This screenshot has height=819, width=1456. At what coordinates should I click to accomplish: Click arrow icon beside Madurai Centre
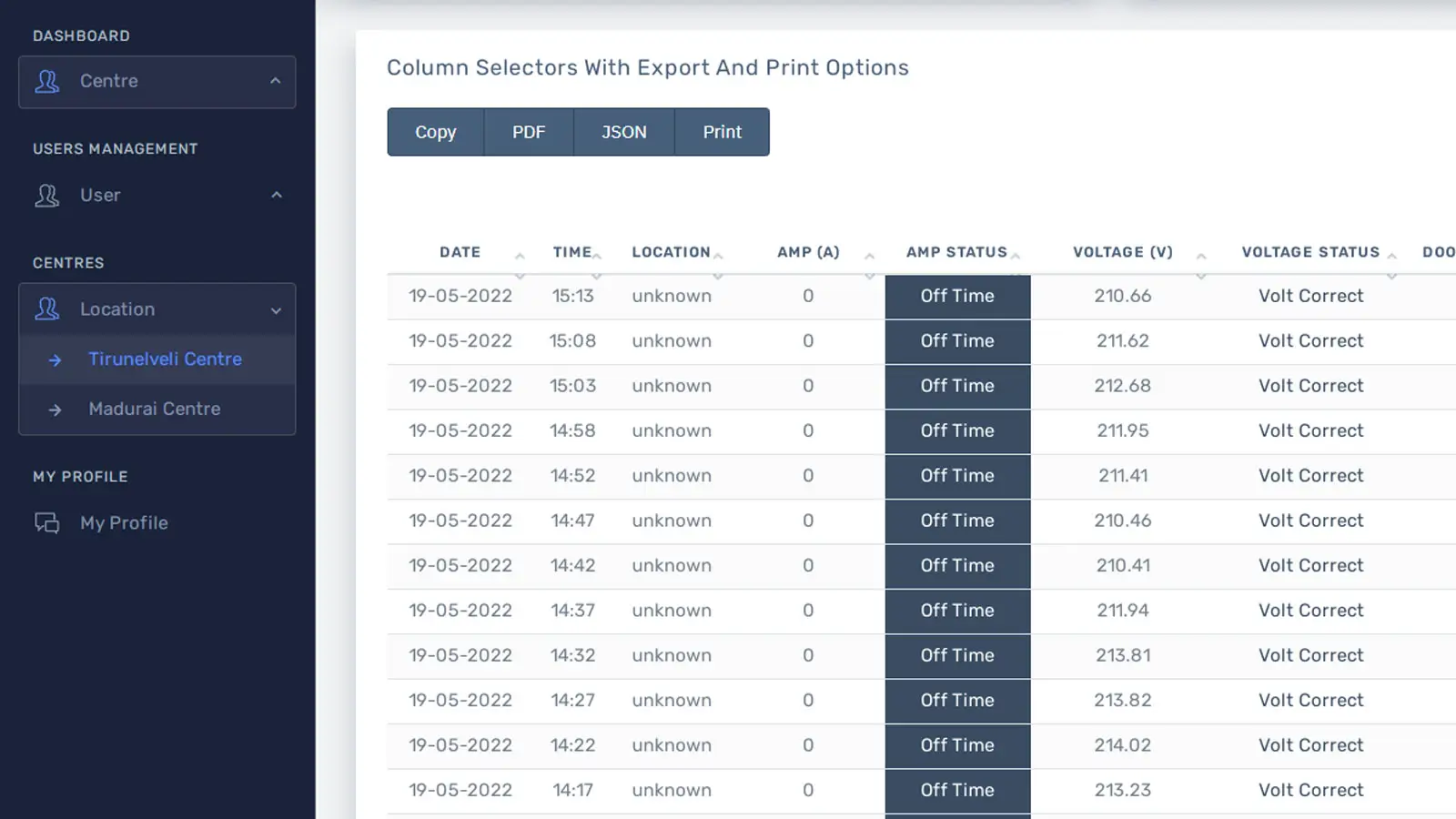[x=56, y=410]
